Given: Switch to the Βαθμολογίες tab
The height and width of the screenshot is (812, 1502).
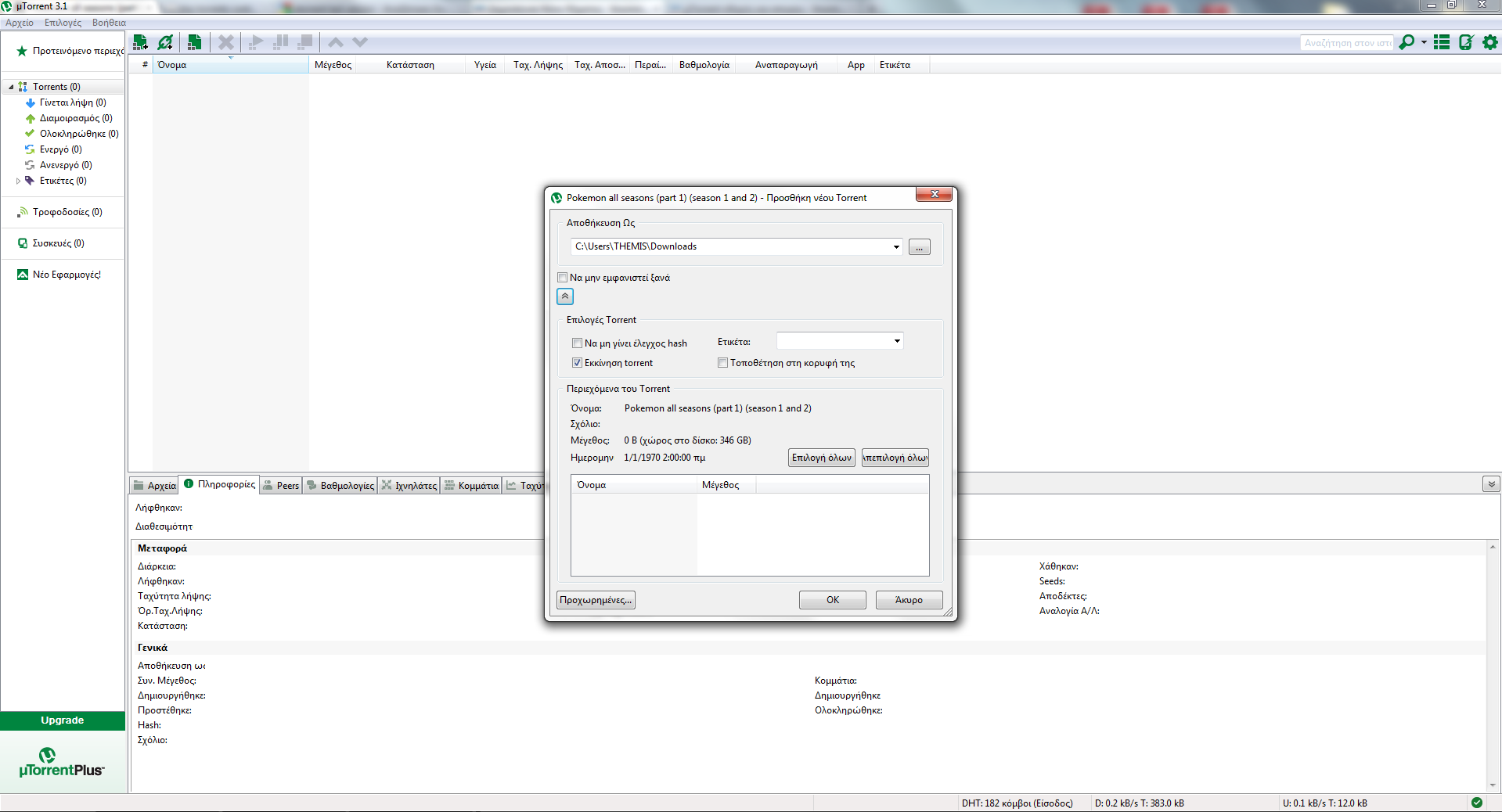Looking at the screenshot, I should [x=340, y=486].
